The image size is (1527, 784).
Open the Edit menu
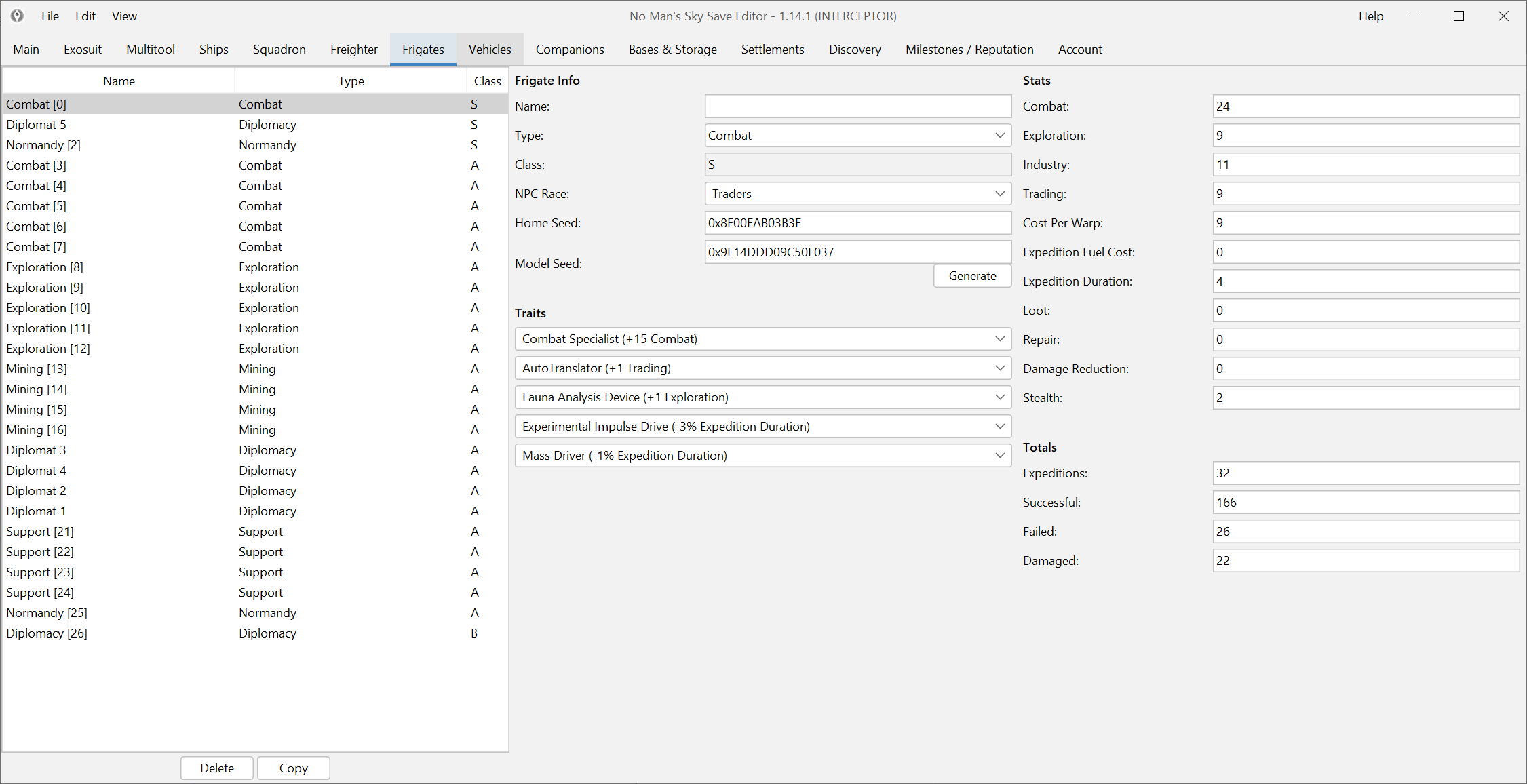point(85,16)
